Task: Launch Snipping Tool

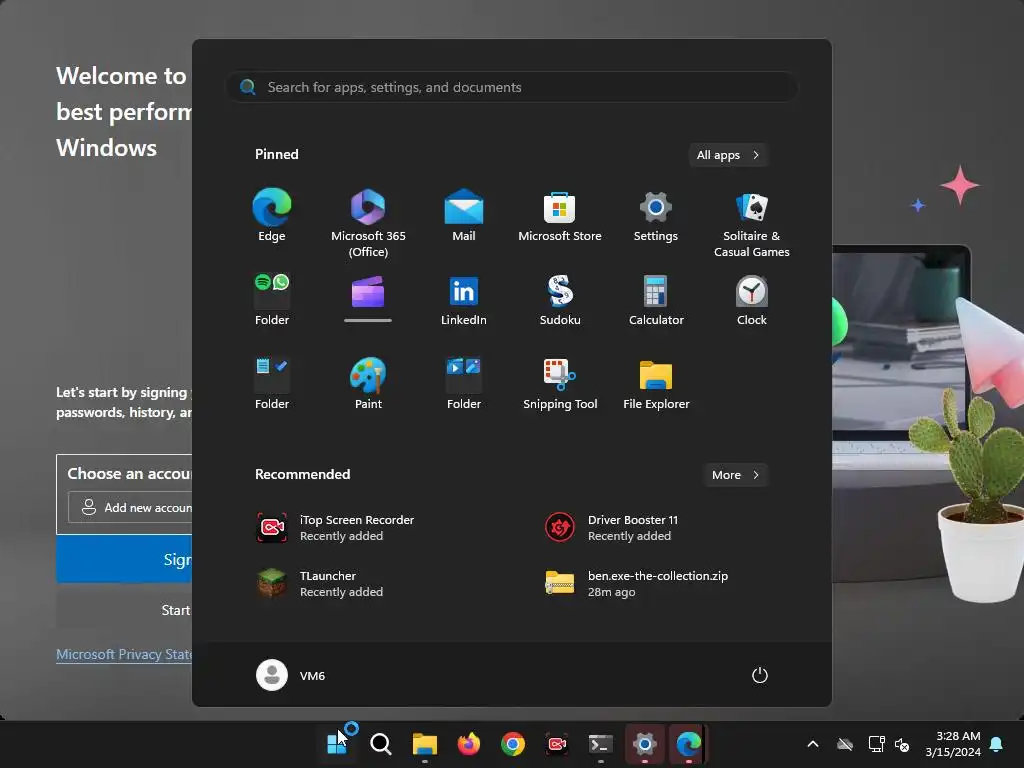Action: (560, 383)
